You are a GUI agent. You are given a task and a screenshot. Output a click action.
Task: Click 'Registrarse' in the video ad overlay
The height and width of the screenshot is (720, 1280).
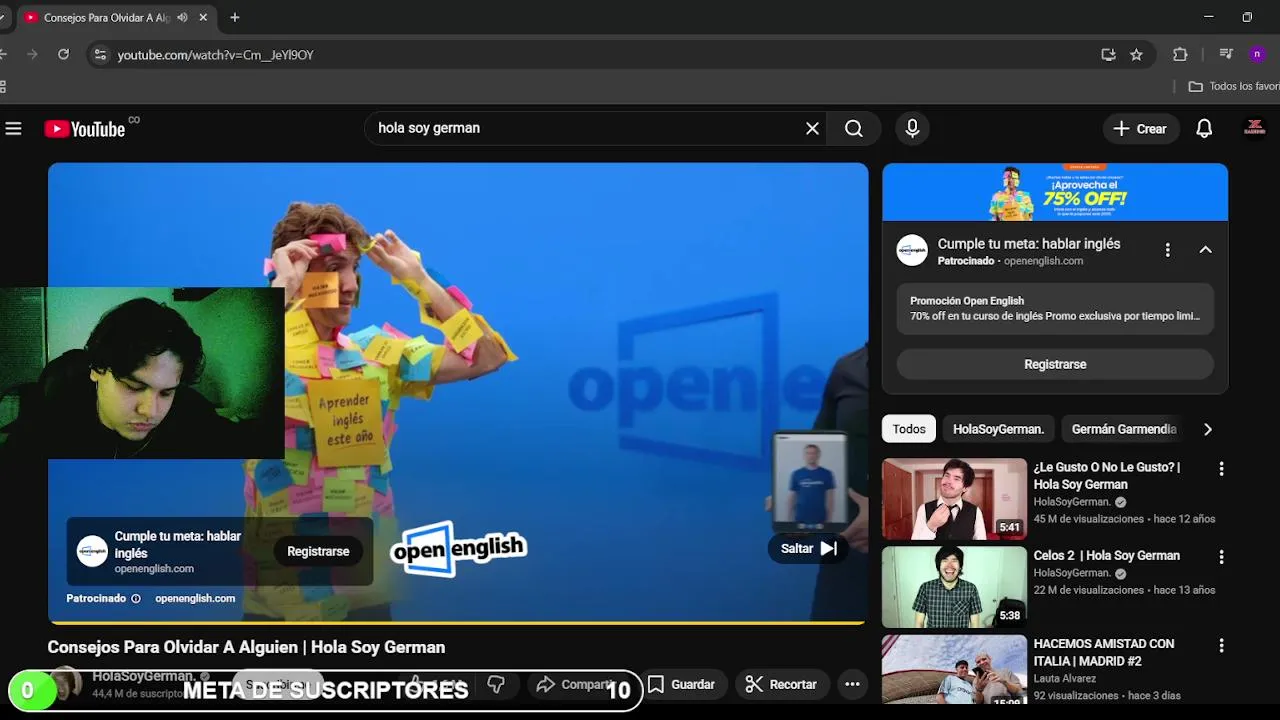(x=318, y=551)
